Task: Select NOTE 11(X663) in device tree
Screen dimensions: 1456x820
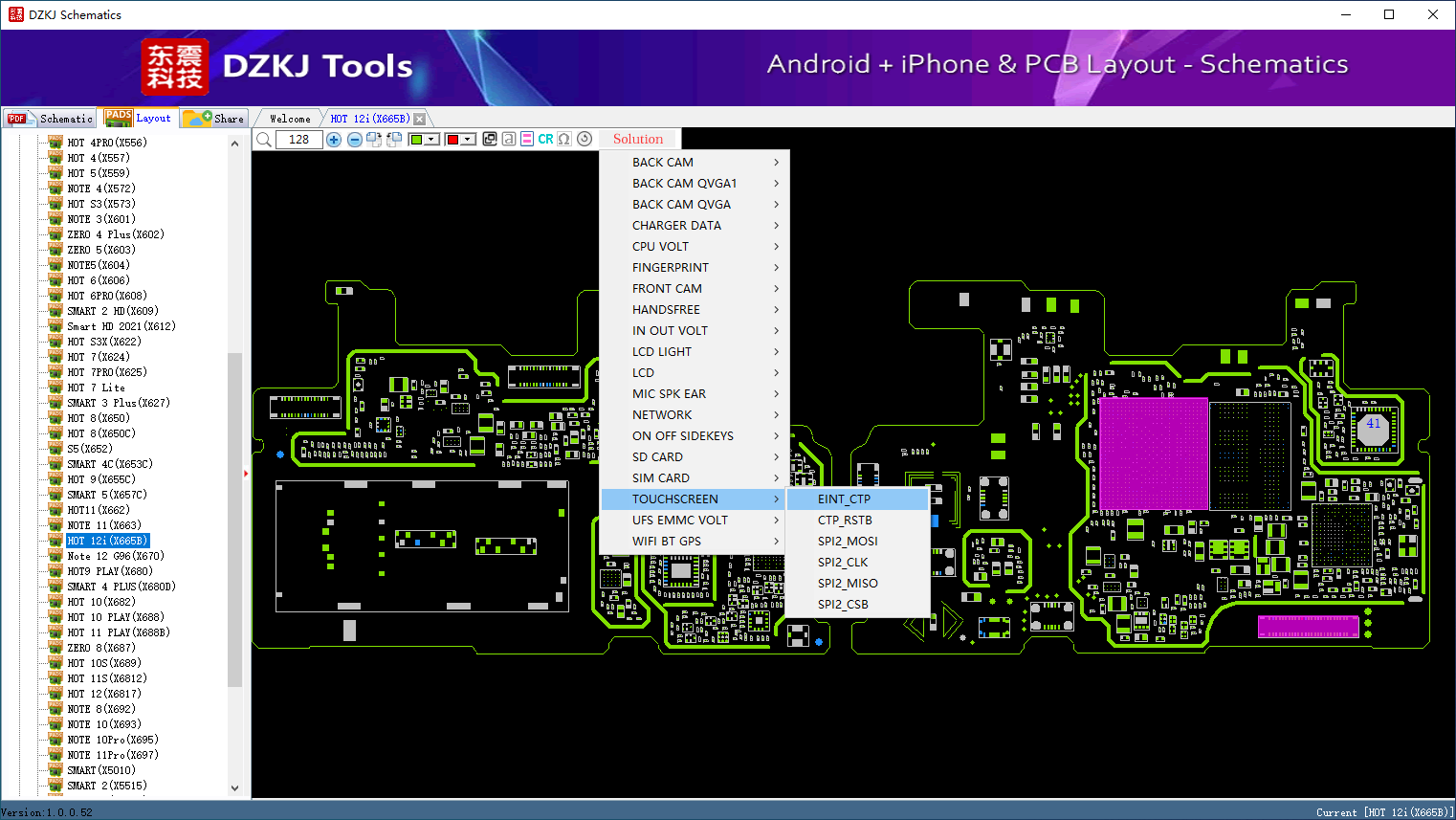Action: click(x=104, y=525)
